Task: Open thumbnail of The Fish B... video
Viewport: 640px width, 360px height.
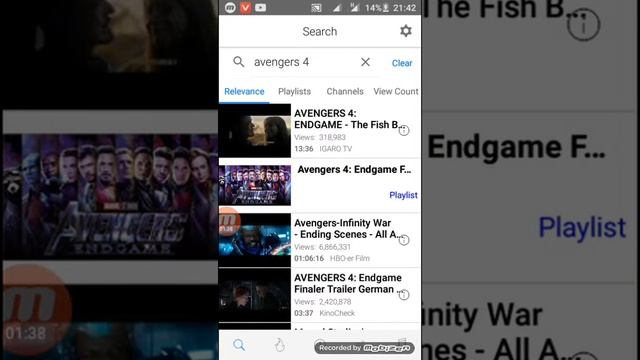Action: 255,131
